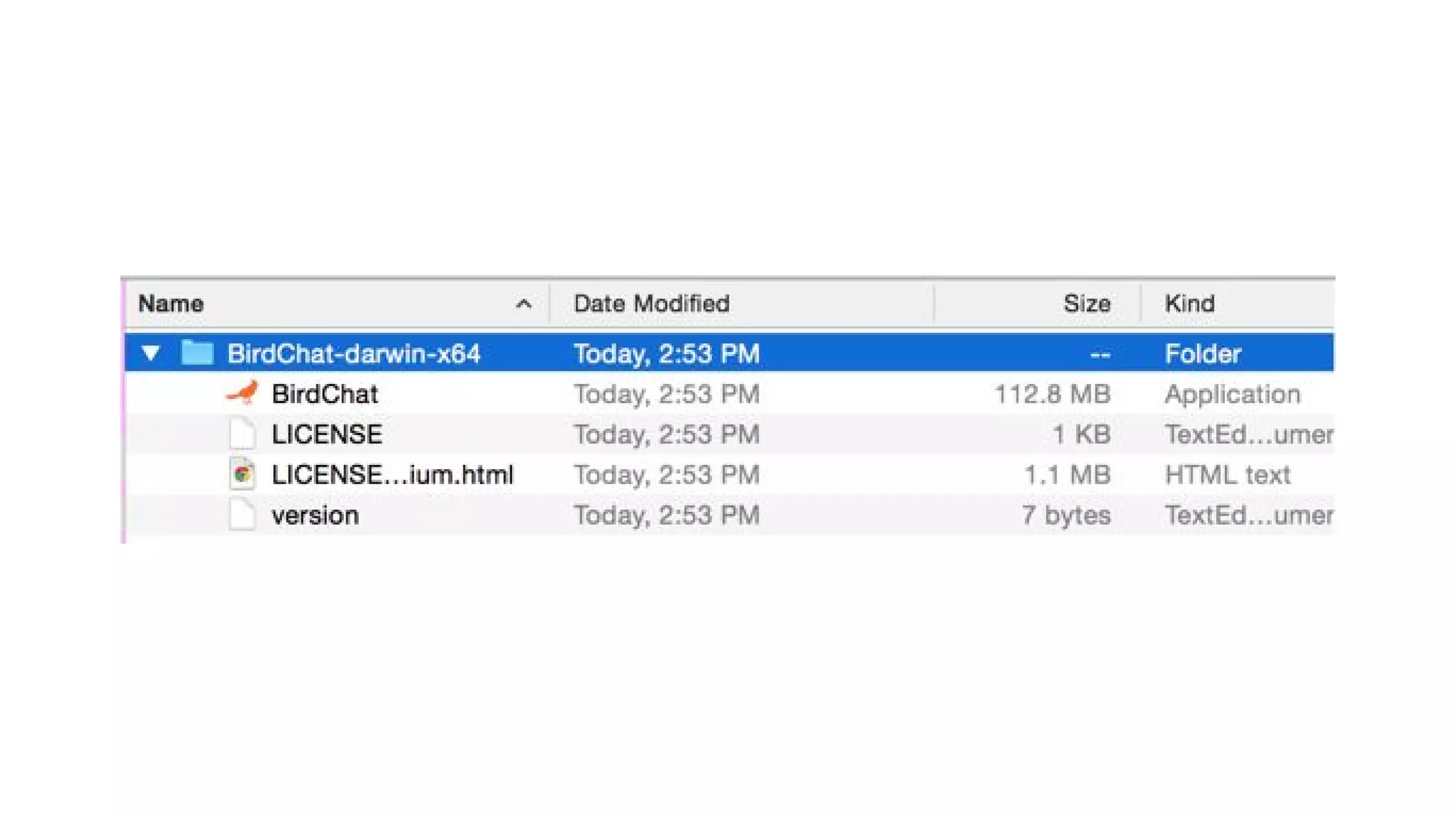Sort by the Kind column header

tap(1189, 304)
